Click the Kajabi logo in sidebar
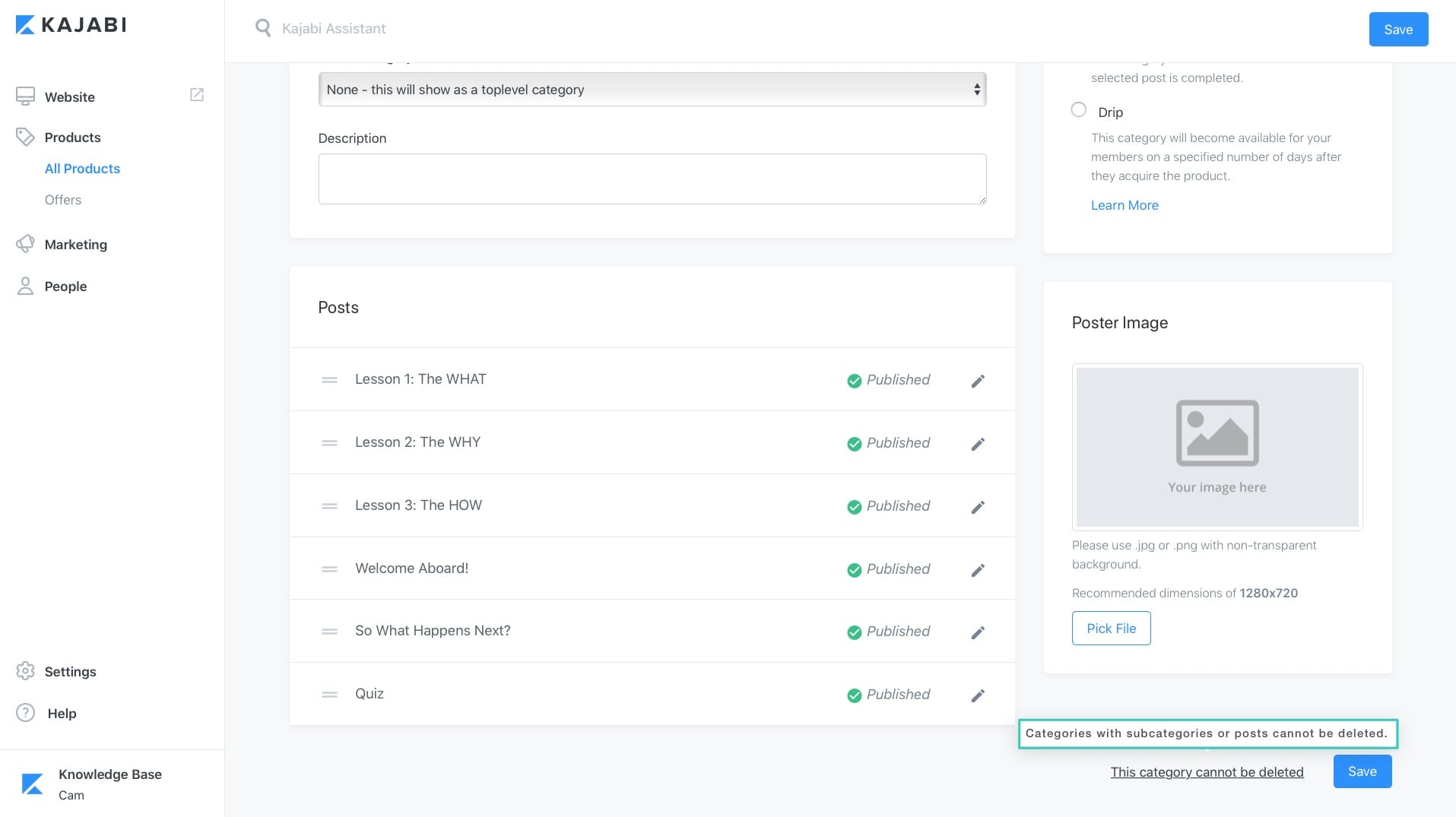Viewport: 1456px width, 817px height. point(71,25)
